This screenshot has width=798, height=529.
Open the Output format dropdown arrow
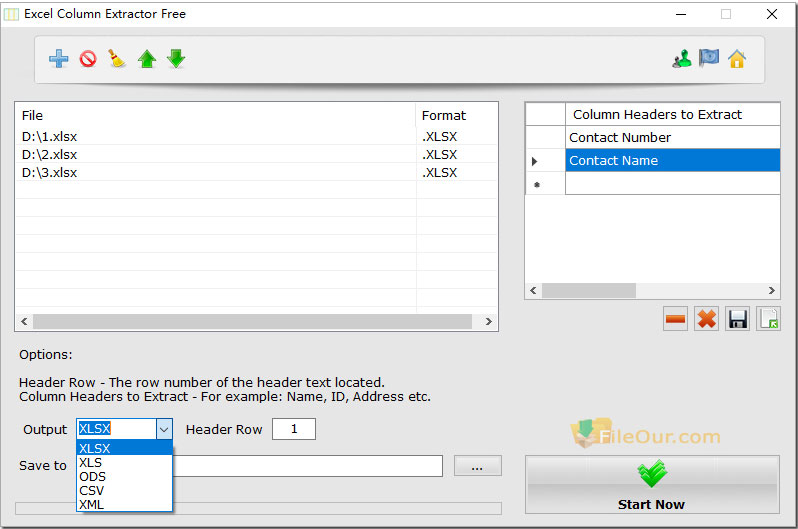click(164, 429)
